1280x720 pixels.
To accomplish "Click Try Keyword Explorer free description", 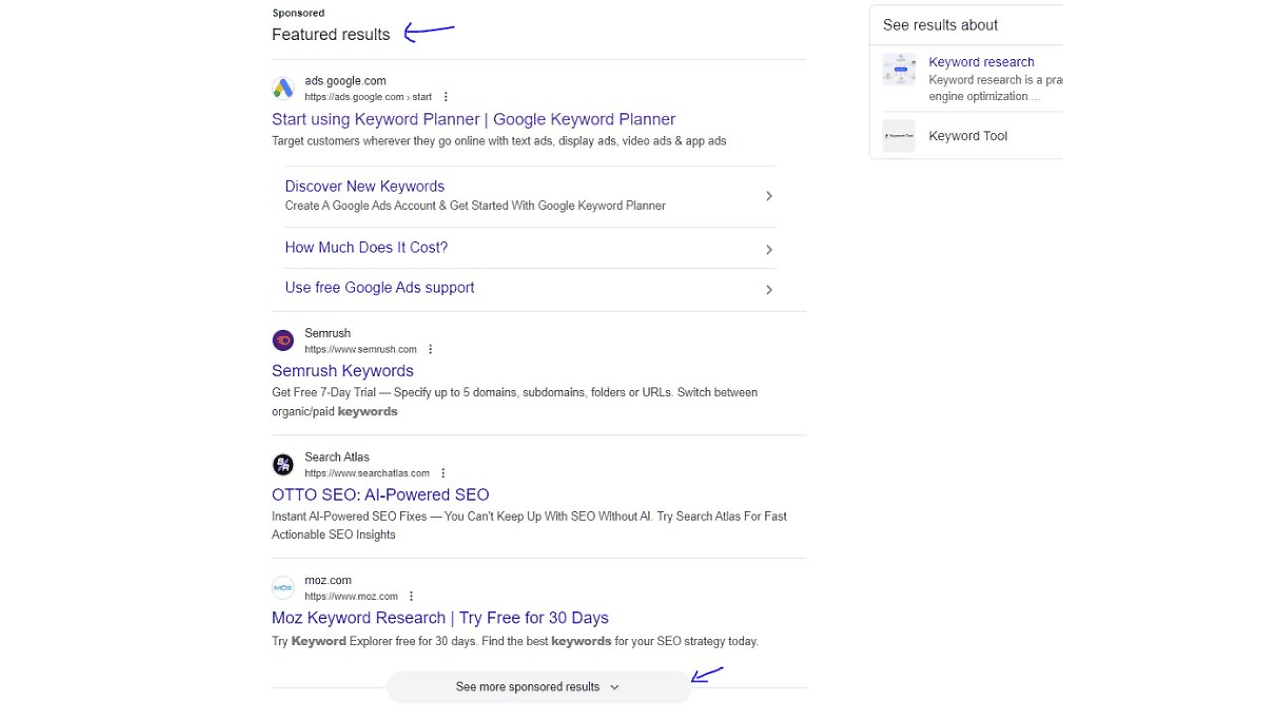I will 515,641.
